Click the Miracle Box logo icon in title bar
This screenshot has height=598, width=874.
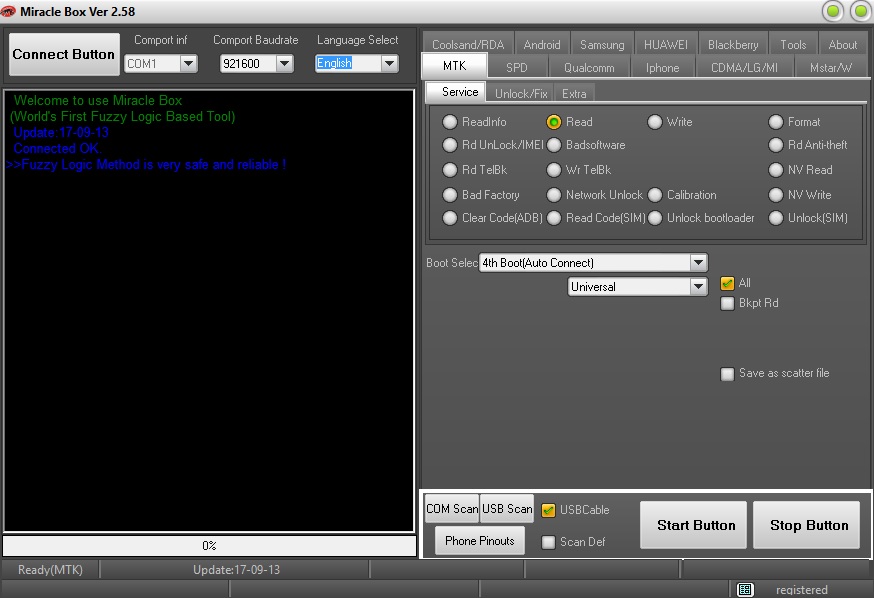coord(8,11)
